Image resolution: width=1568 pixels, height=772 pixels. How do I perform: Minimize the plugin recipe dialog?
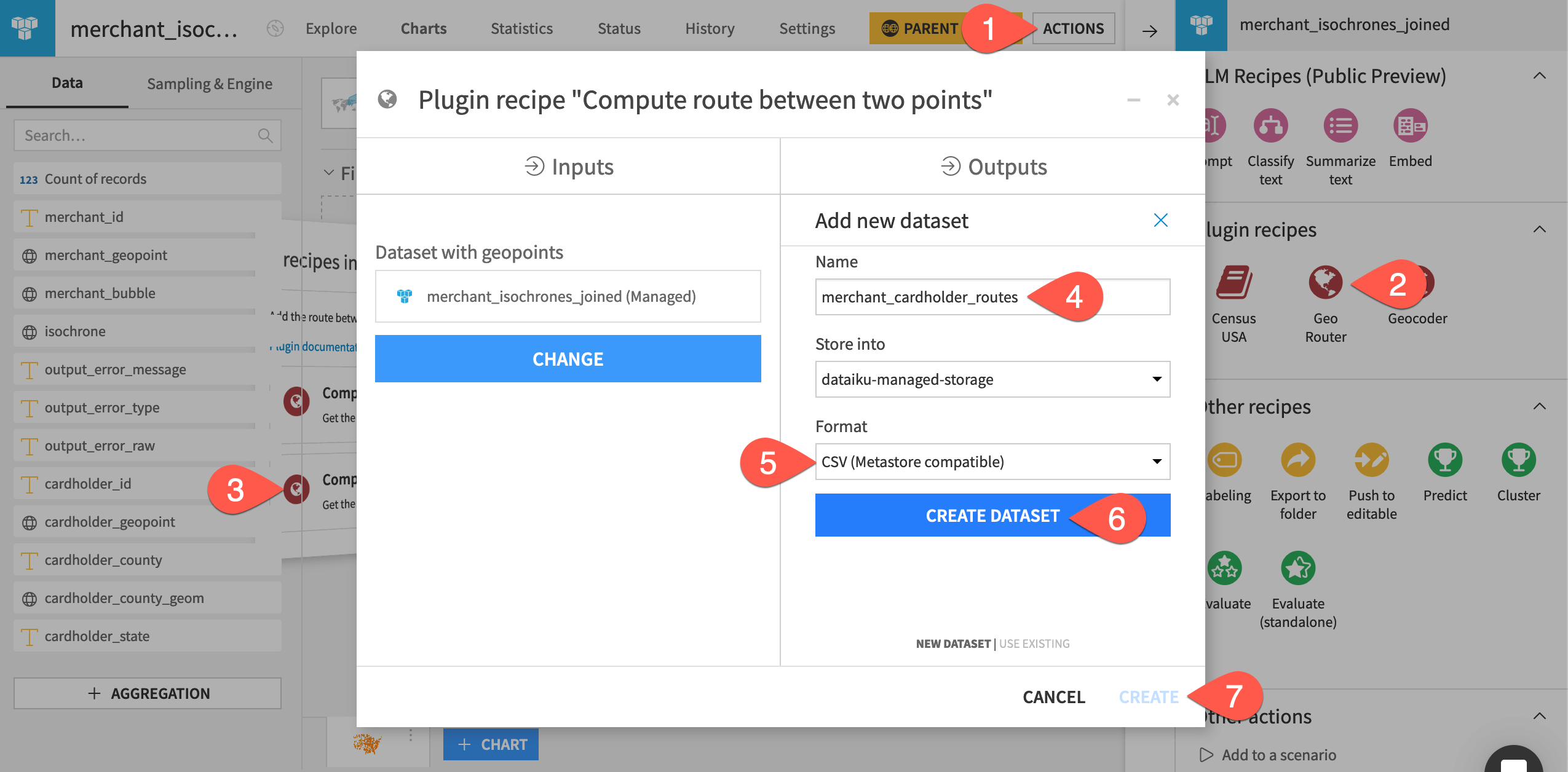1133,100
